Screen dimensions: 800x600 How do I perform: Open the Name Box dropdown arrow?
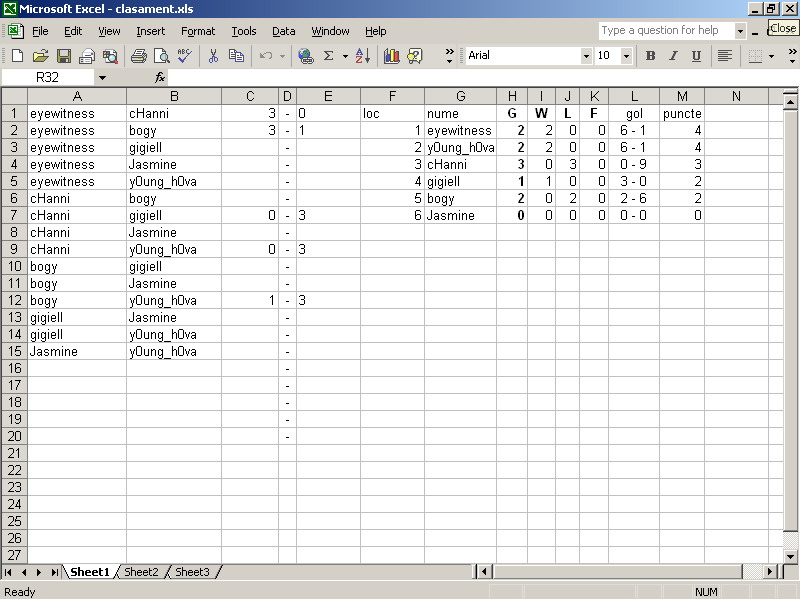point(102,77)
